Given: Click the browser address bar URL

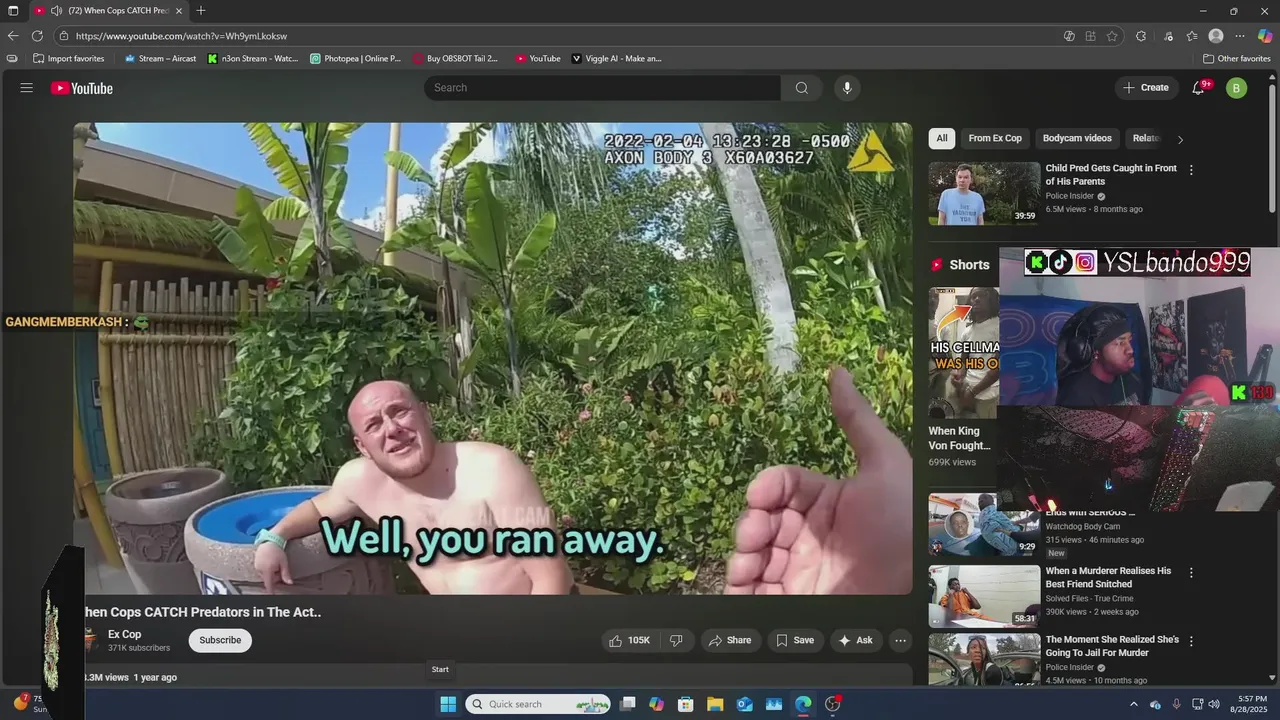Looking at the screenshot, I should [181, 36].
